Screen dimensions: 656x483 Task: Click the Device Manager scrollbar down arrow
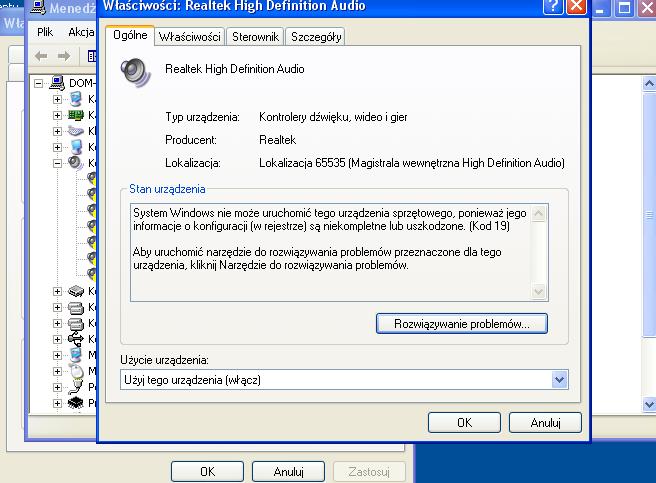tap(649, 404)
